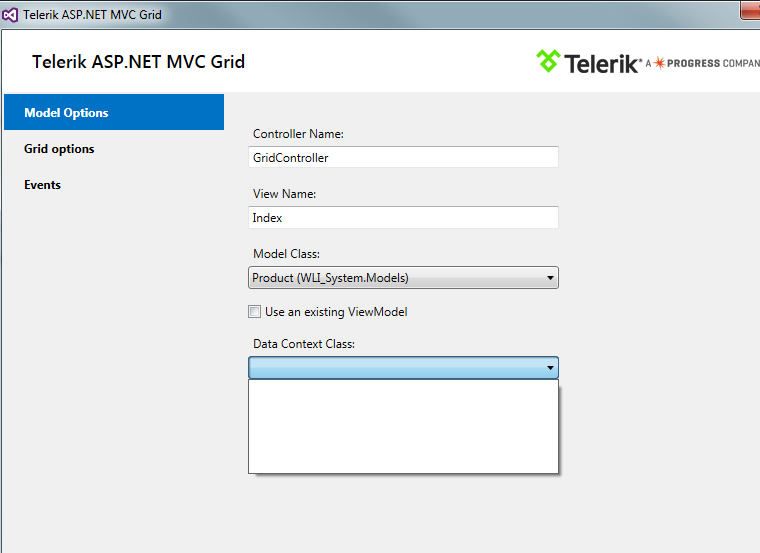The width and height of the screenshot is (760, 553).
Task: Click the Data Context Class label
Action: point(304,344)
